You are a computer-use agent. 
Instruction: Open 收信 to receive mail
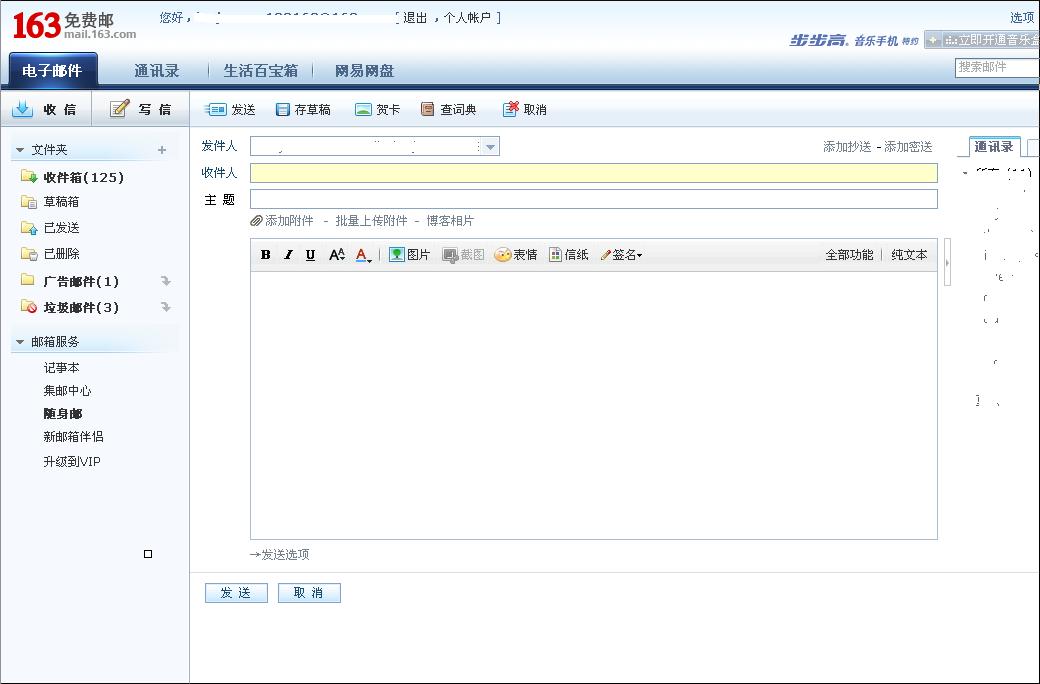(x=45, y=109)
